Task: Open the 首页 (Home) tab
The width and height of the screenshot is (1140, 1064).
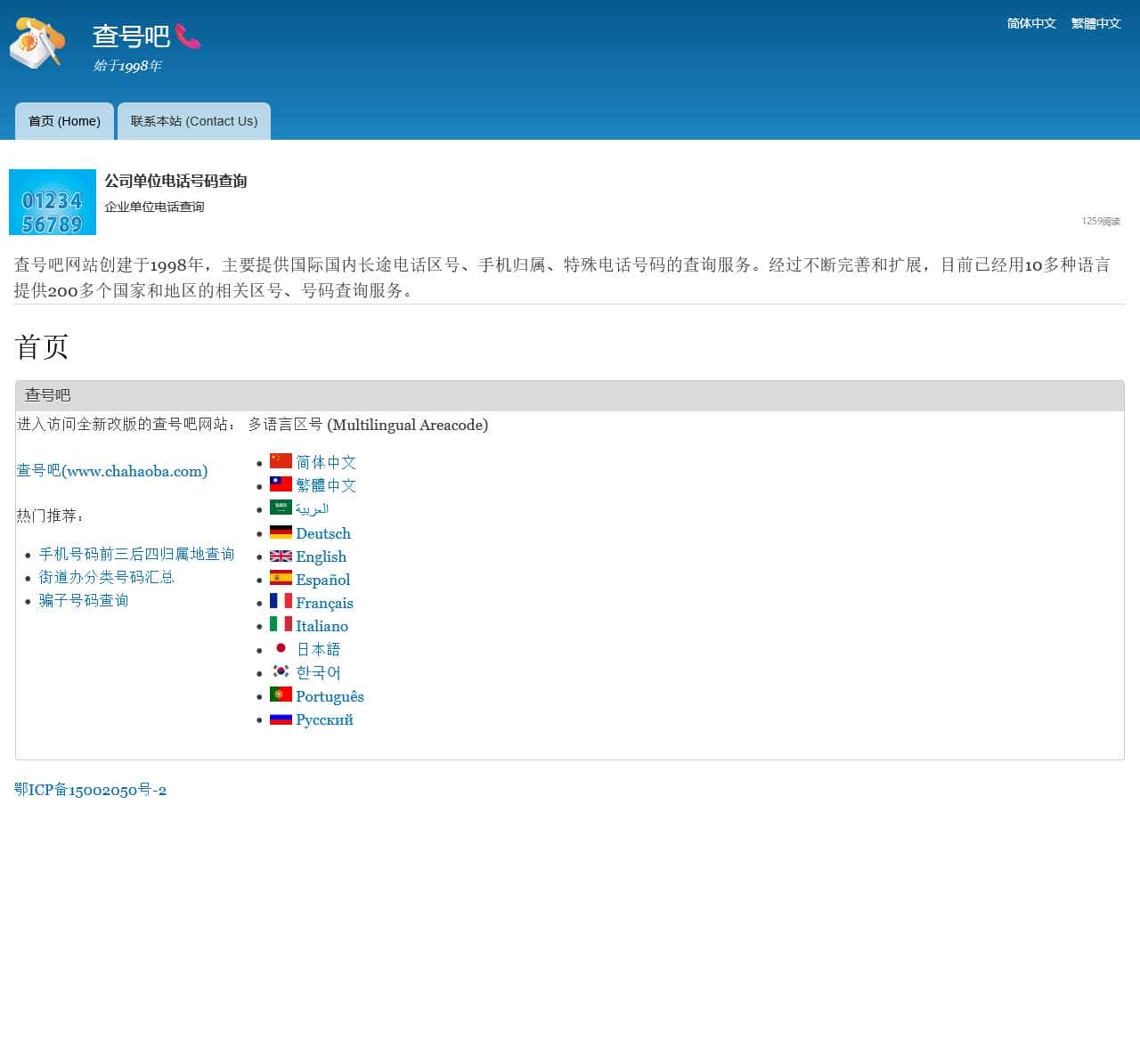Action: [x=64, y=121]
